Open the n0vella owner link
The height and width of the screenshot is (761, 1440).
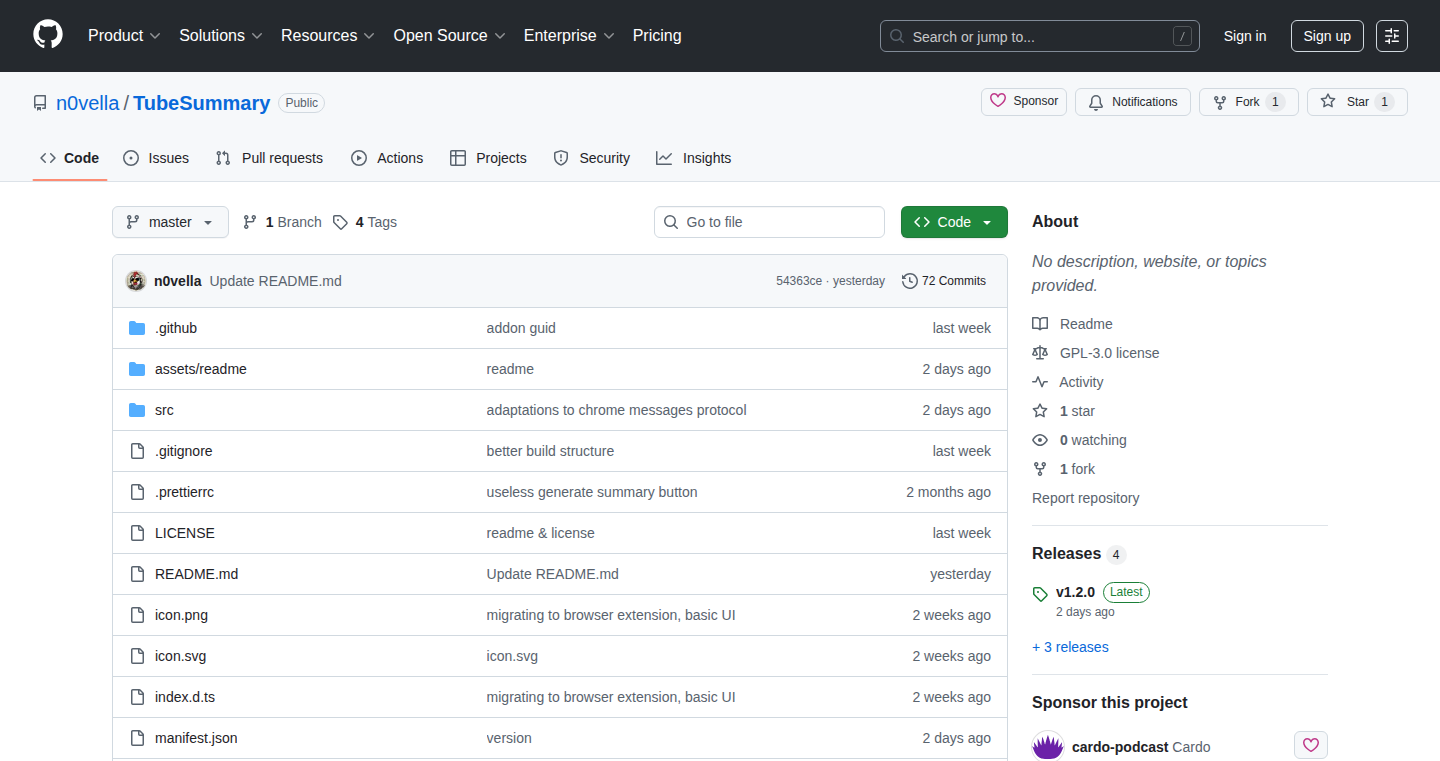(88, 103)
